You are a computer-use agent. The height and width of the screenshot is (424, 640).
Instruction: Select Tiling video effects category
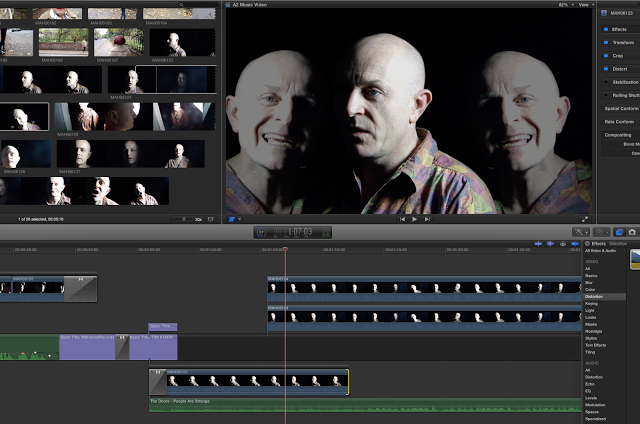coord(590,352)
